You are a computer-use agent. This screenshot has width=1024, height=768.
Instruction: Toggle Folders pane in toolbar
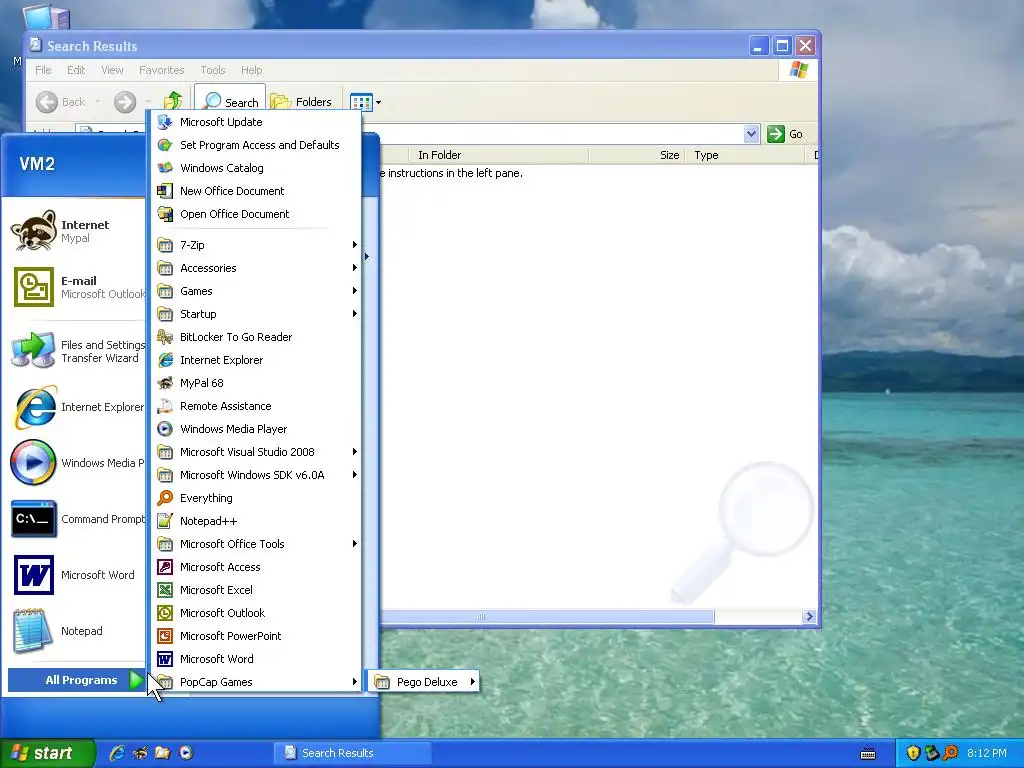pyautogui.click(x=302, y=102)
